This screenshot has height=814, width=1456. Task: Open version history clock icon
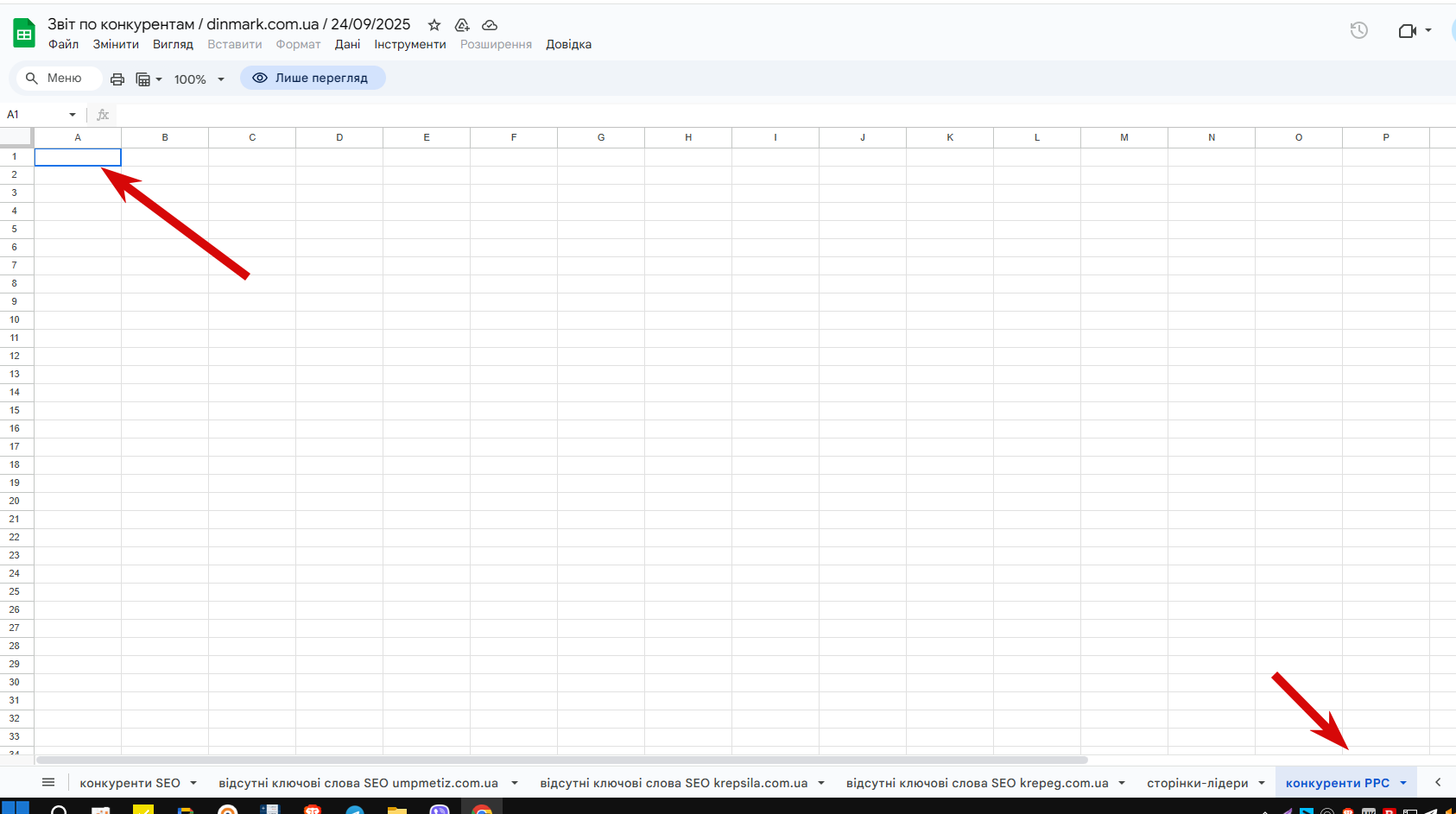1358,30
